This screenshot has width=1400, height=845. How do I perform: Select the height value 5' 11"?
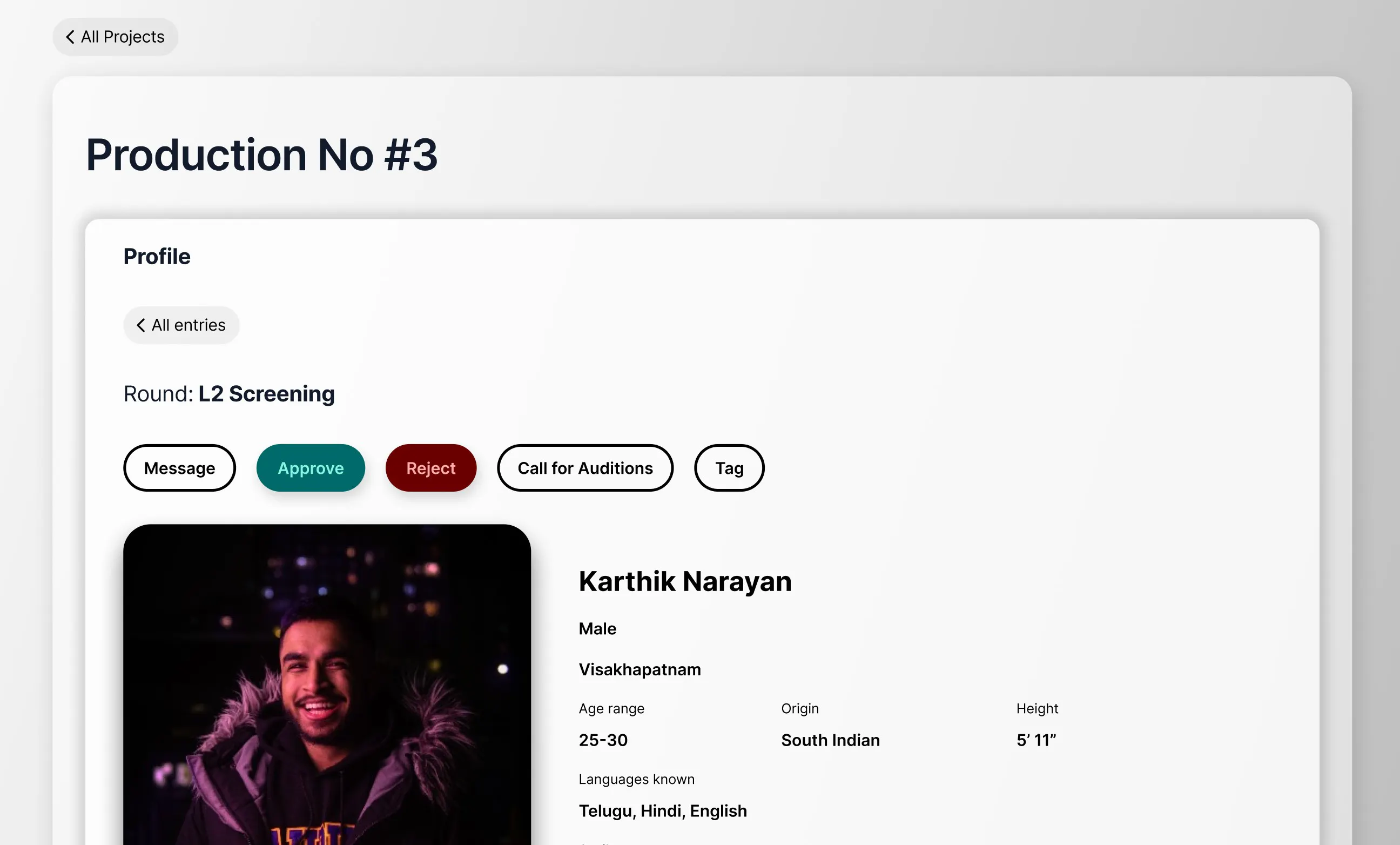point(1036,740)
